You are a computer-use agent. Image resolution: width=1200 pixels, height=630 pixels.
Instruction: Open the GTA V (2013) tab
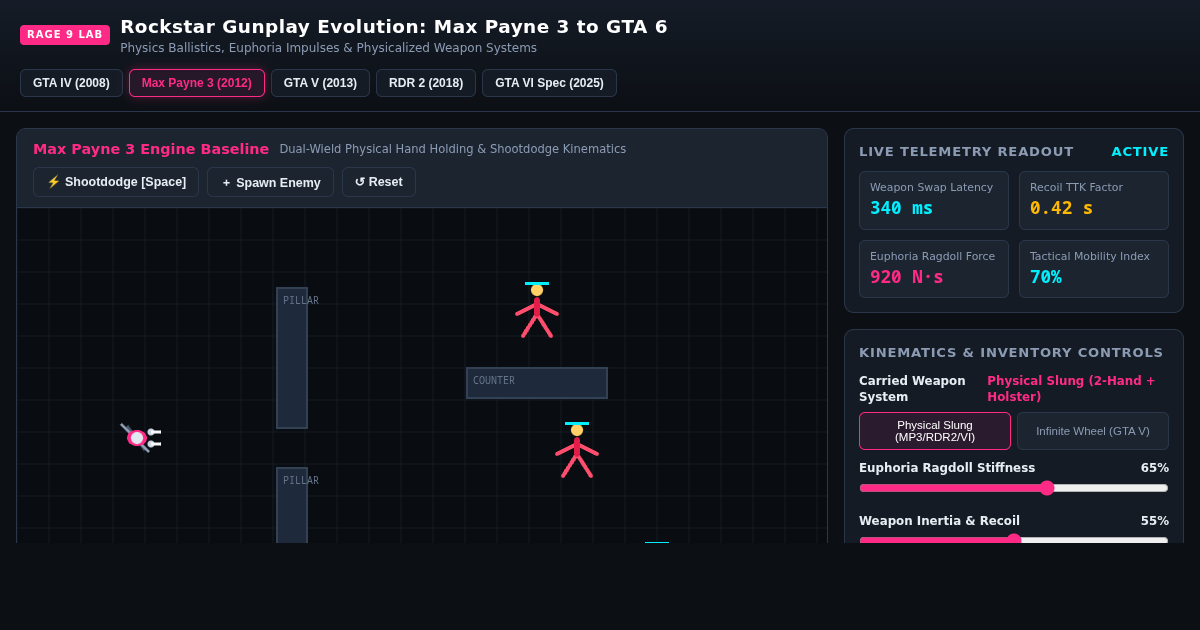pos(320,83)
